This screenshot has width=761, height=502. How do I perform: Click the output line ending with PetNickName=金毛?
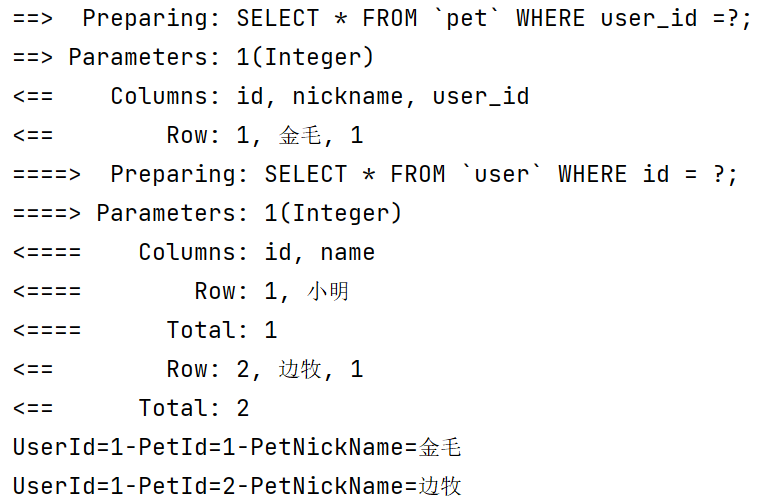[237, 447]
